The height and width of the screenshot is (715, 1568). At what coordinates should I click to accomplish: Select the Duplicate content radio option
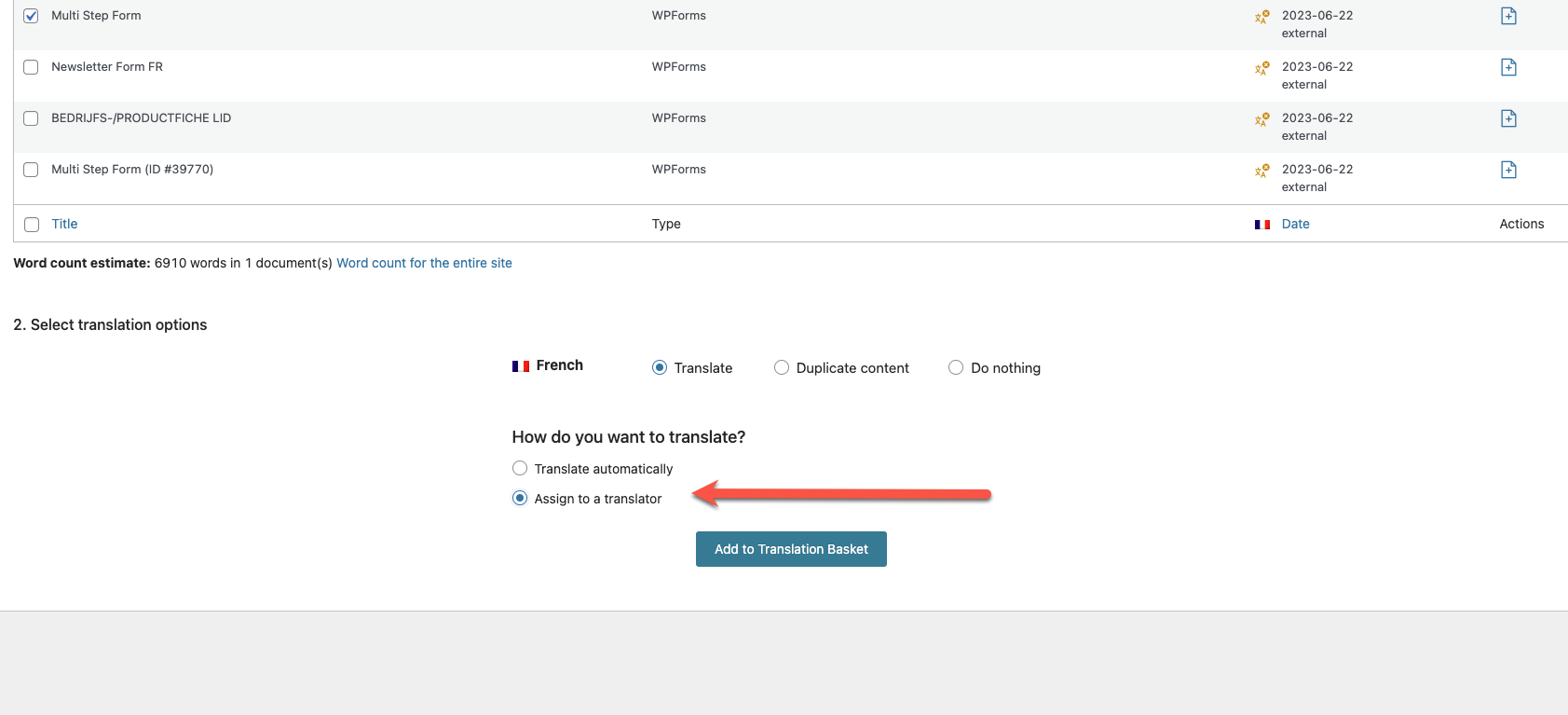pos(782,367)
